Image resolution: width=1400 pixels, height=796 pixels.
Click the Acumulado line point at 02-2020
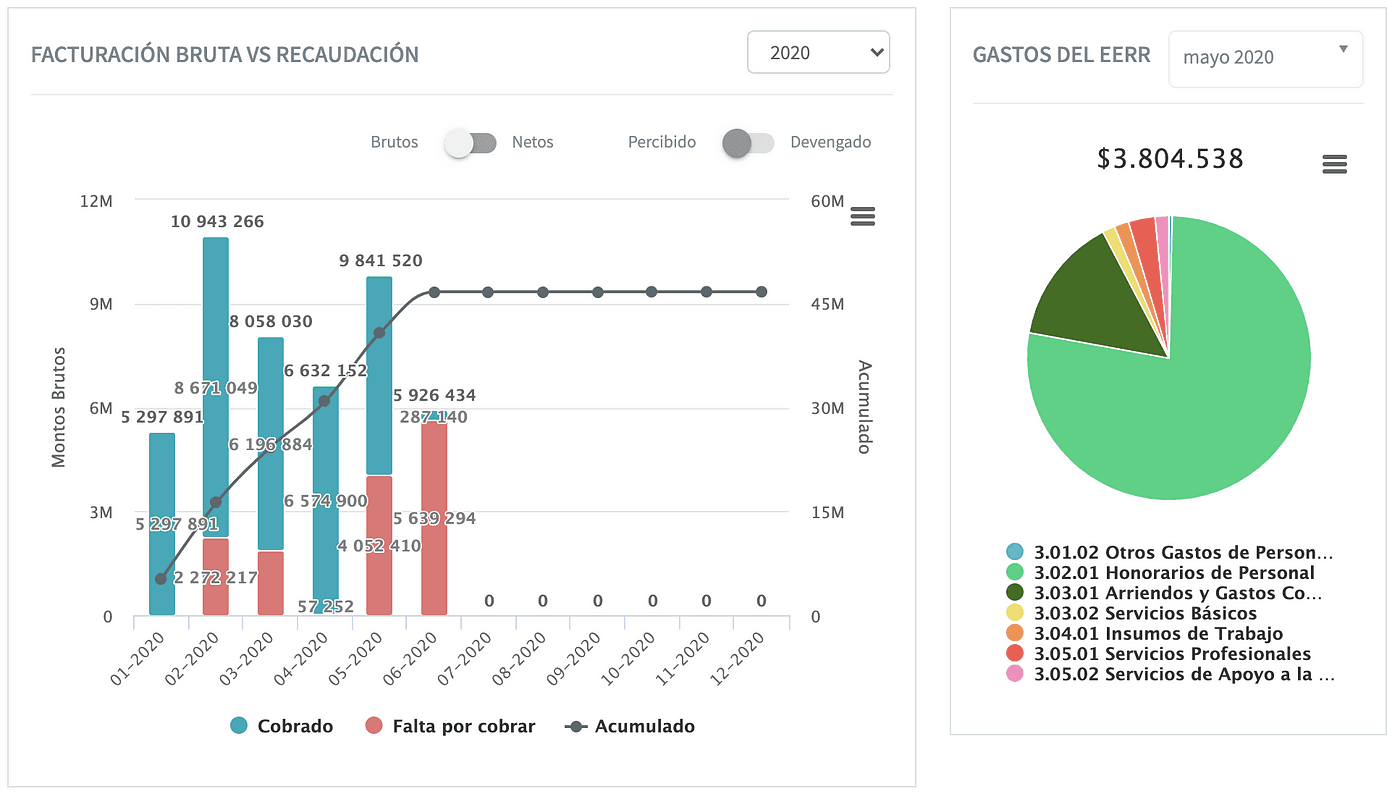tap(216, 502)
